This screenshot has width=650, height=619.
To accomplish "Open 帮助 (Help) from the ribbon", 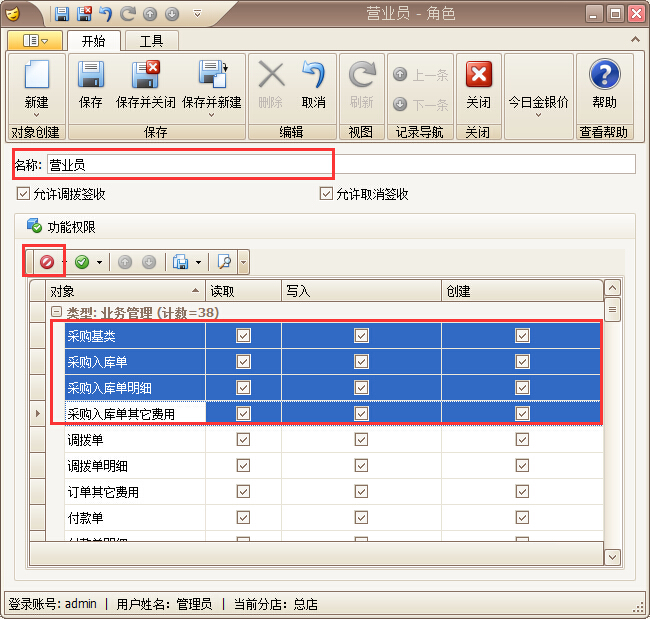I will point(604,77).
